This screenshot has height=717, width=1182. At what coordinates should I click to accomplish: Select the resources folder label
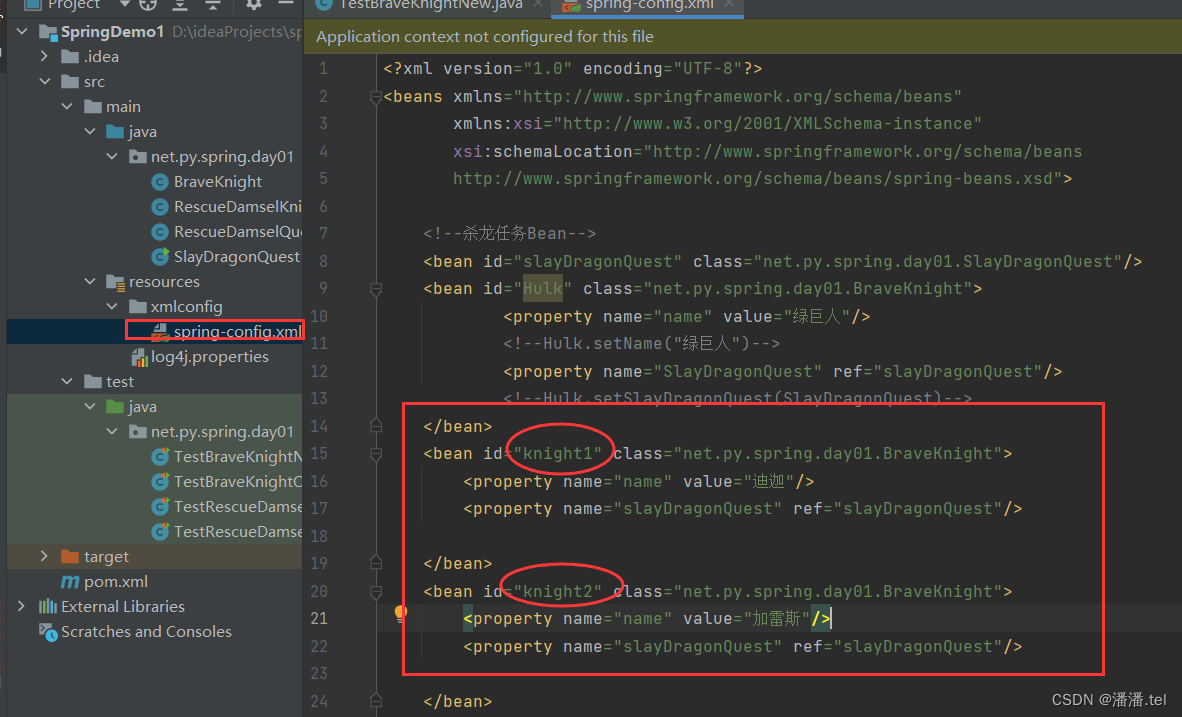pos(164,281)
